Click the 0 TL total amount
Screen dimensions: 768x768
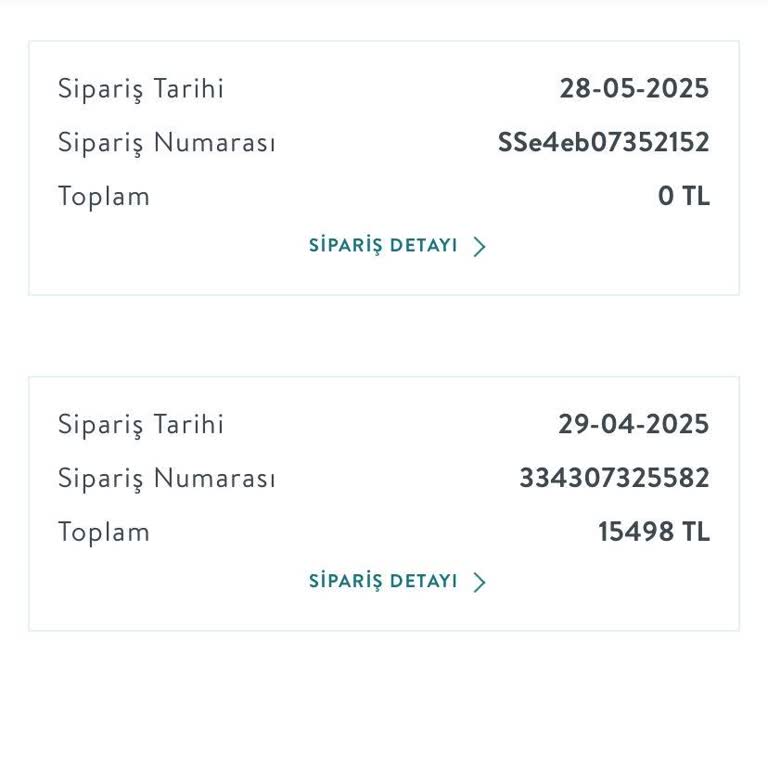click(684, 197)
